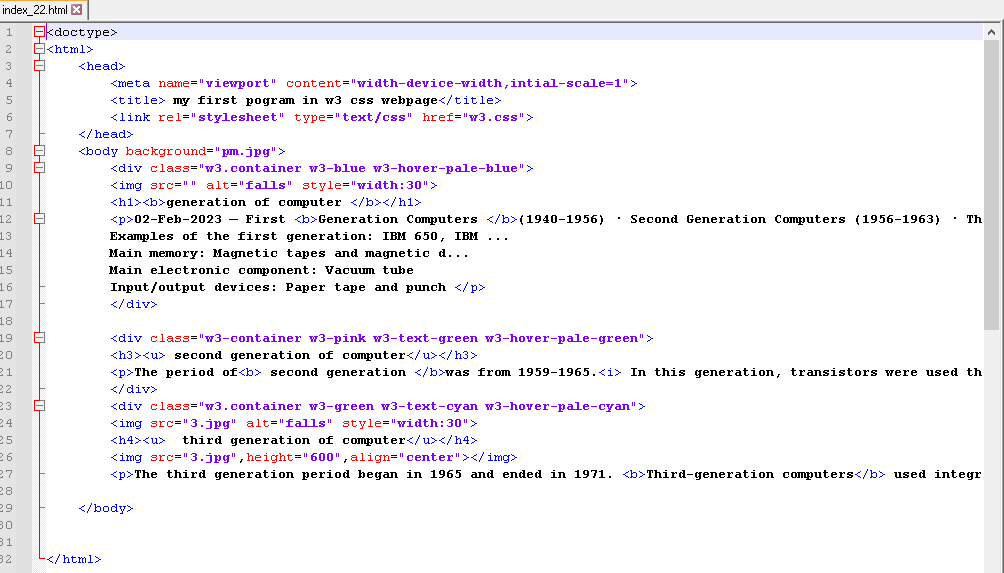Image resolution: width=1004 pixels, height=573 pixels.
Task: Close the index_22.html tab with its X
Action: click(x=77, y=10)
